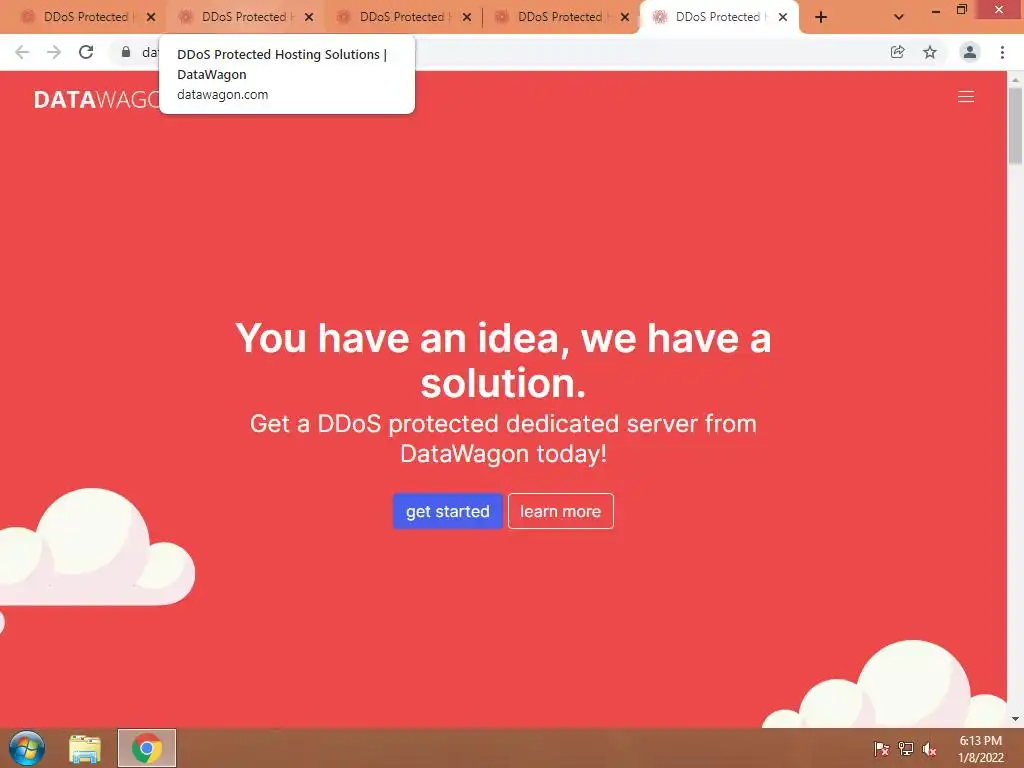
Task: Expand the tab search chevron
Action: [x=899, y=18]
